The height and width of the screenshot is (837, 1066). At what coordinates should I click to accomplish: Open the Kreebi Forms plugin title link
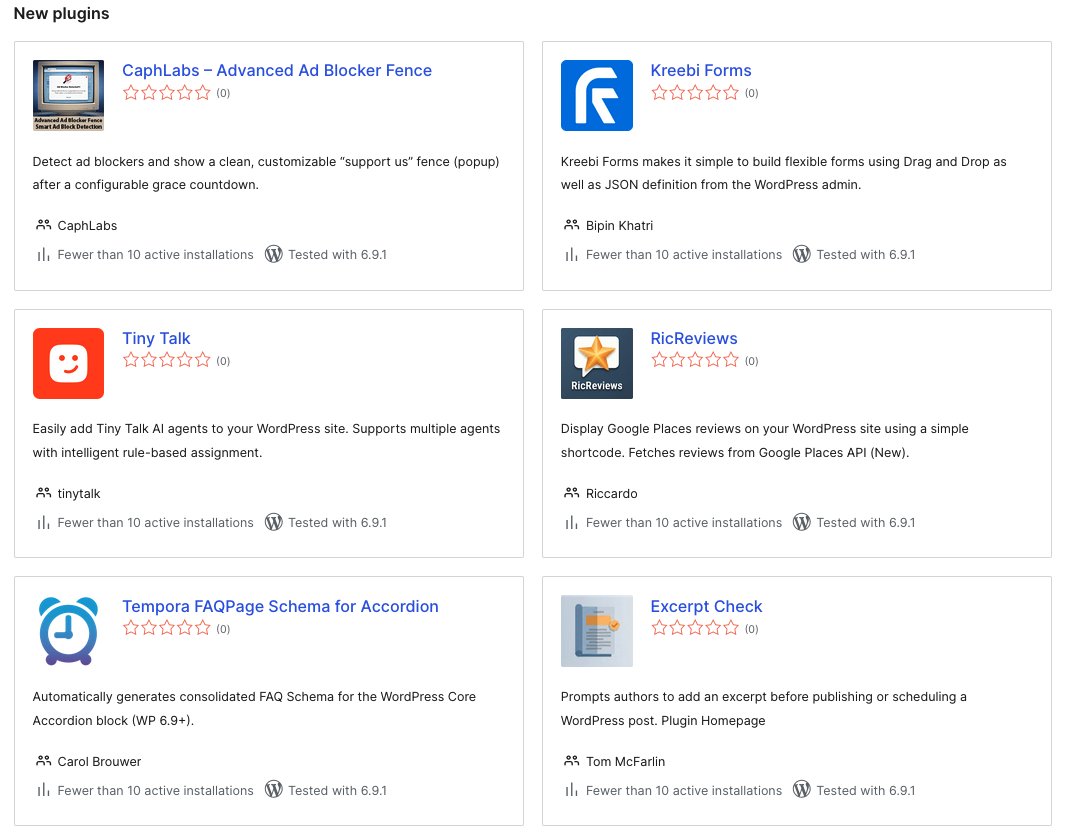coord(701,70)
